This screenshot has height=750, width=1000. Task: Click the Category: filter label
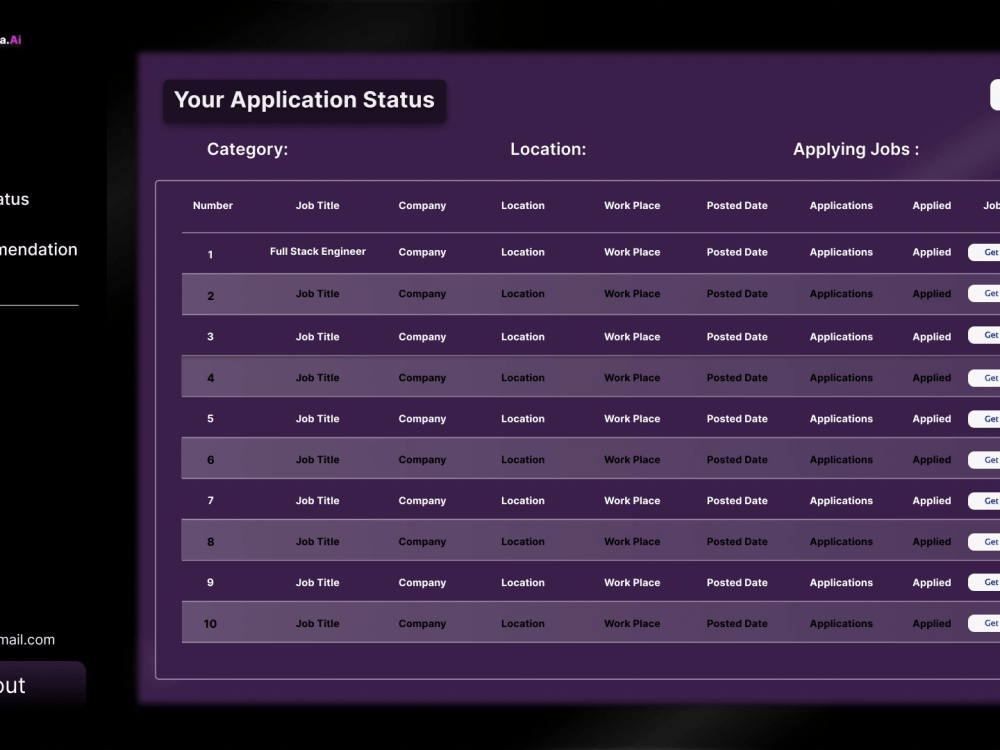tap(247, 149)
